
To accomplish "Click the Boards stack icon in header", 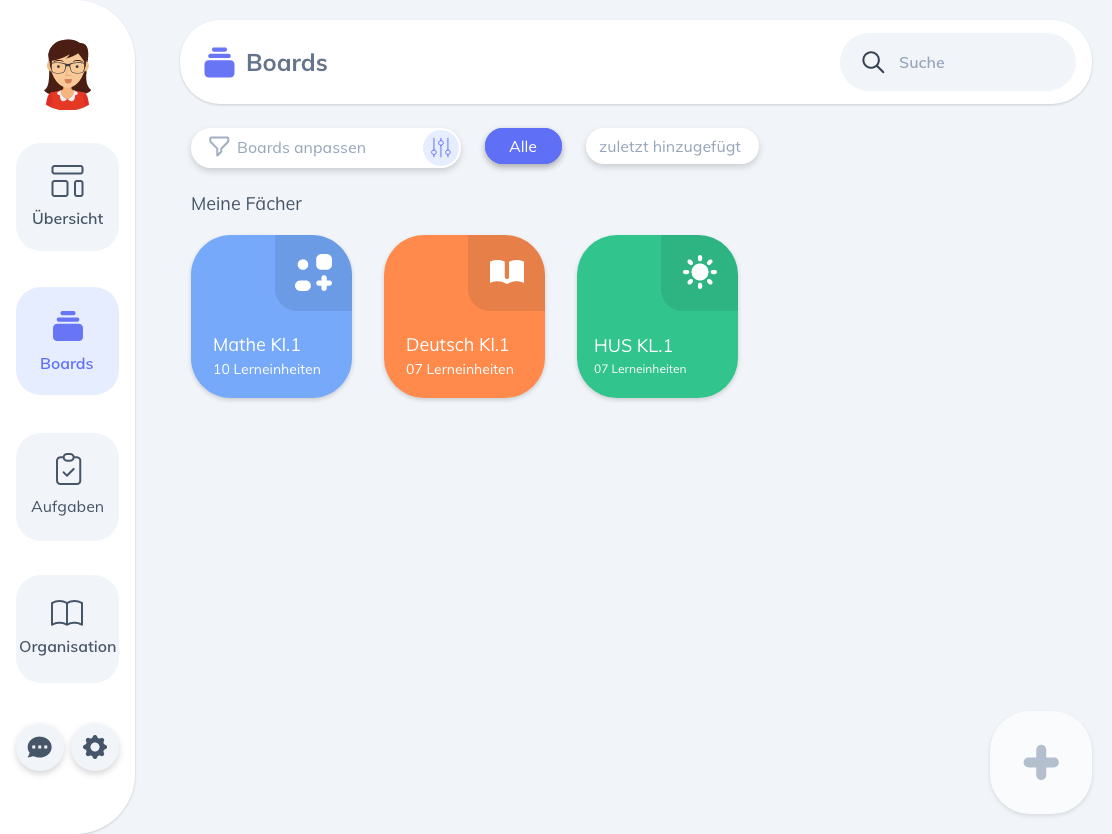I will coord(219,62).
